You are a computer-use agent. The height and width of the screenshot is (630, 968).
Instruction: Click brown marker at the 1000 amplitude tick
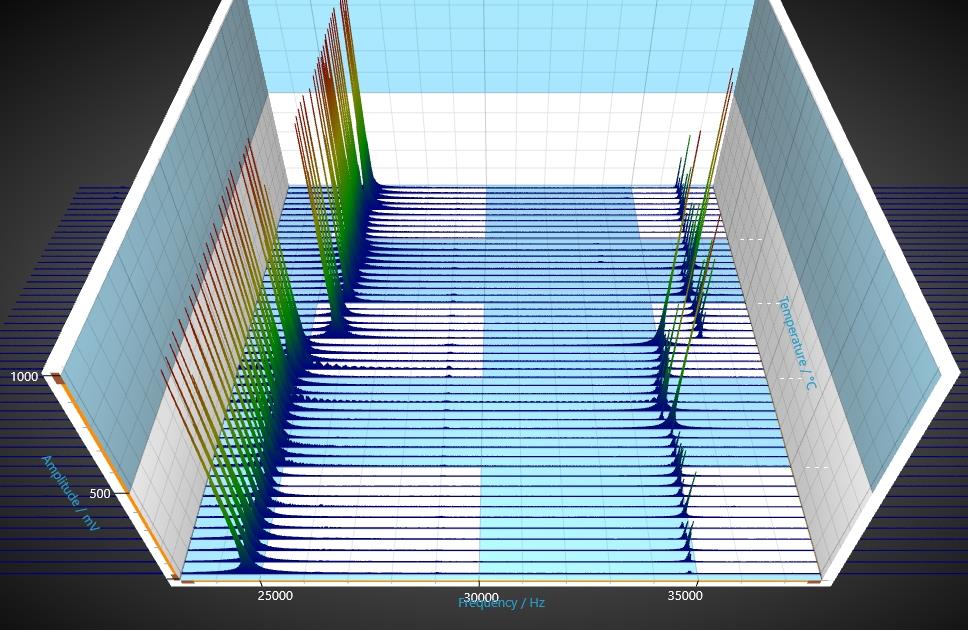coord(58,378)
